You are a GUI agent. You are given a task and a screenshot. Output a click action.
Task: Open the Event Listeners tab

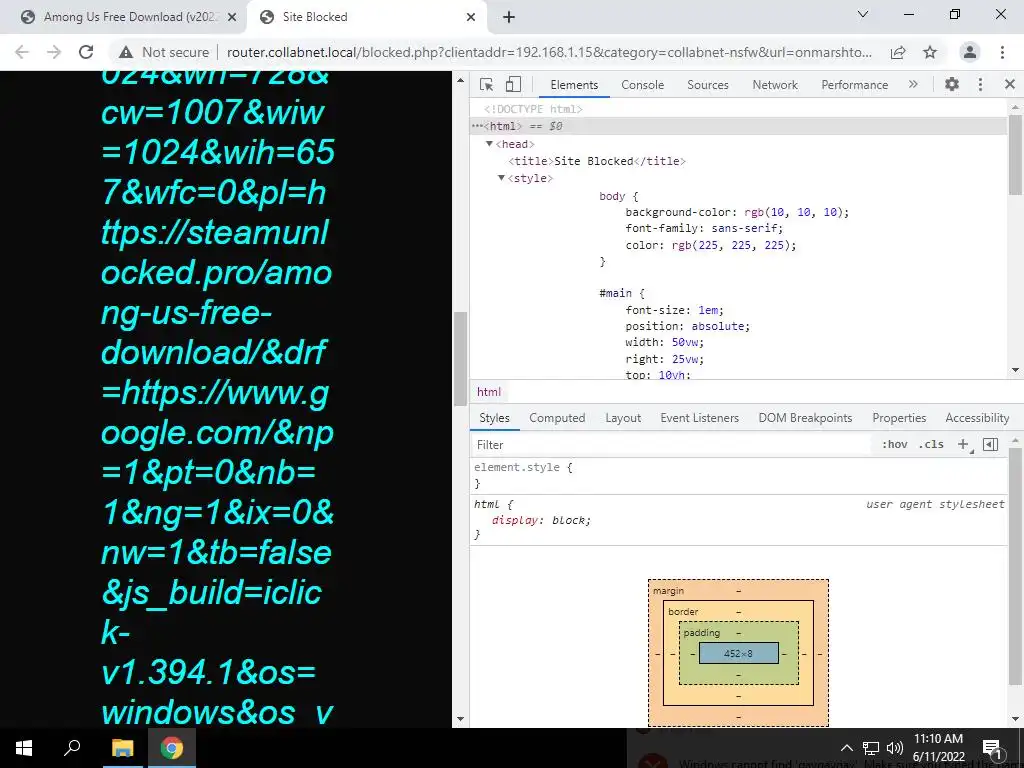[x=699, y=418]
